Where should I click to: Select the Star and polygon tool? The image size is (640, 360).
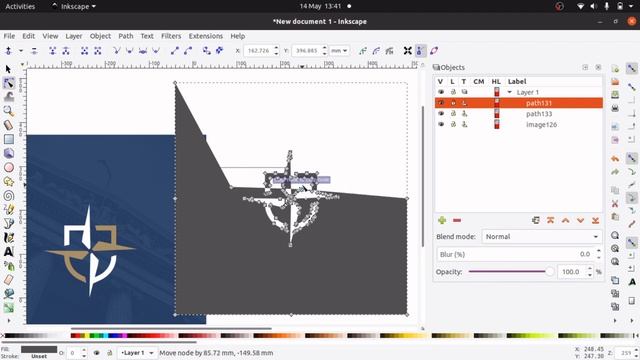(8, 182)
